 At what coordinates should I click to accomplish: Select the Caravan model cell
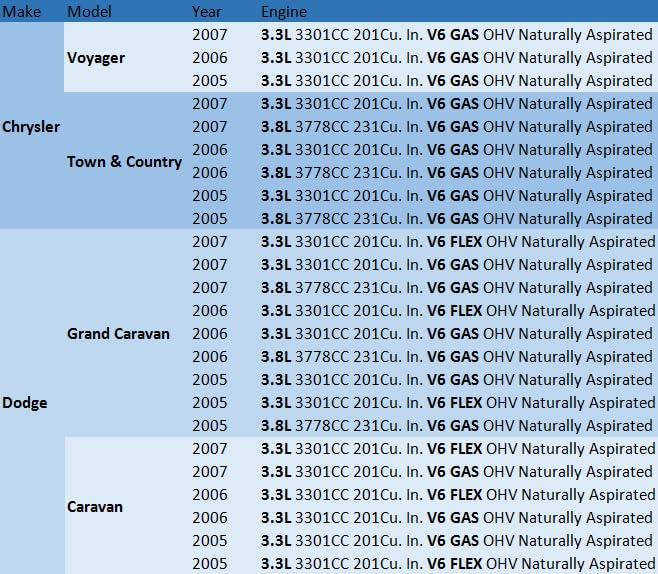(x=95, y=506)
